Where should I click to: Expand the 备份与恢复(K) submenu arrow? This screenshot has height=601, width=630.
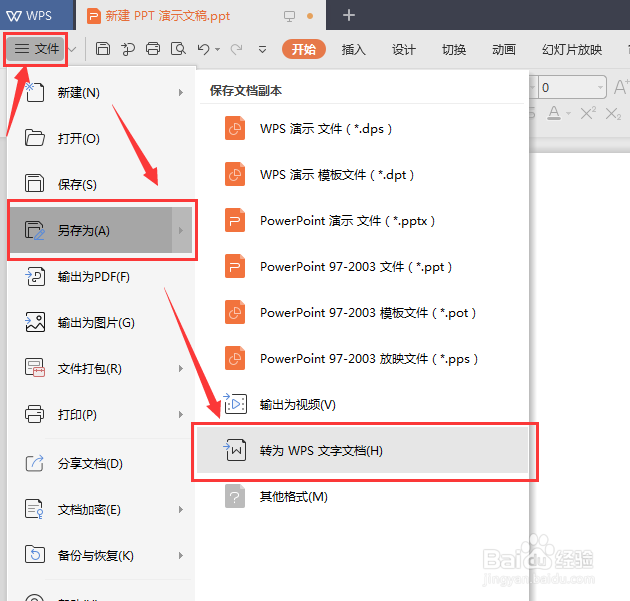pyautogui.click(x=181, y=556)
